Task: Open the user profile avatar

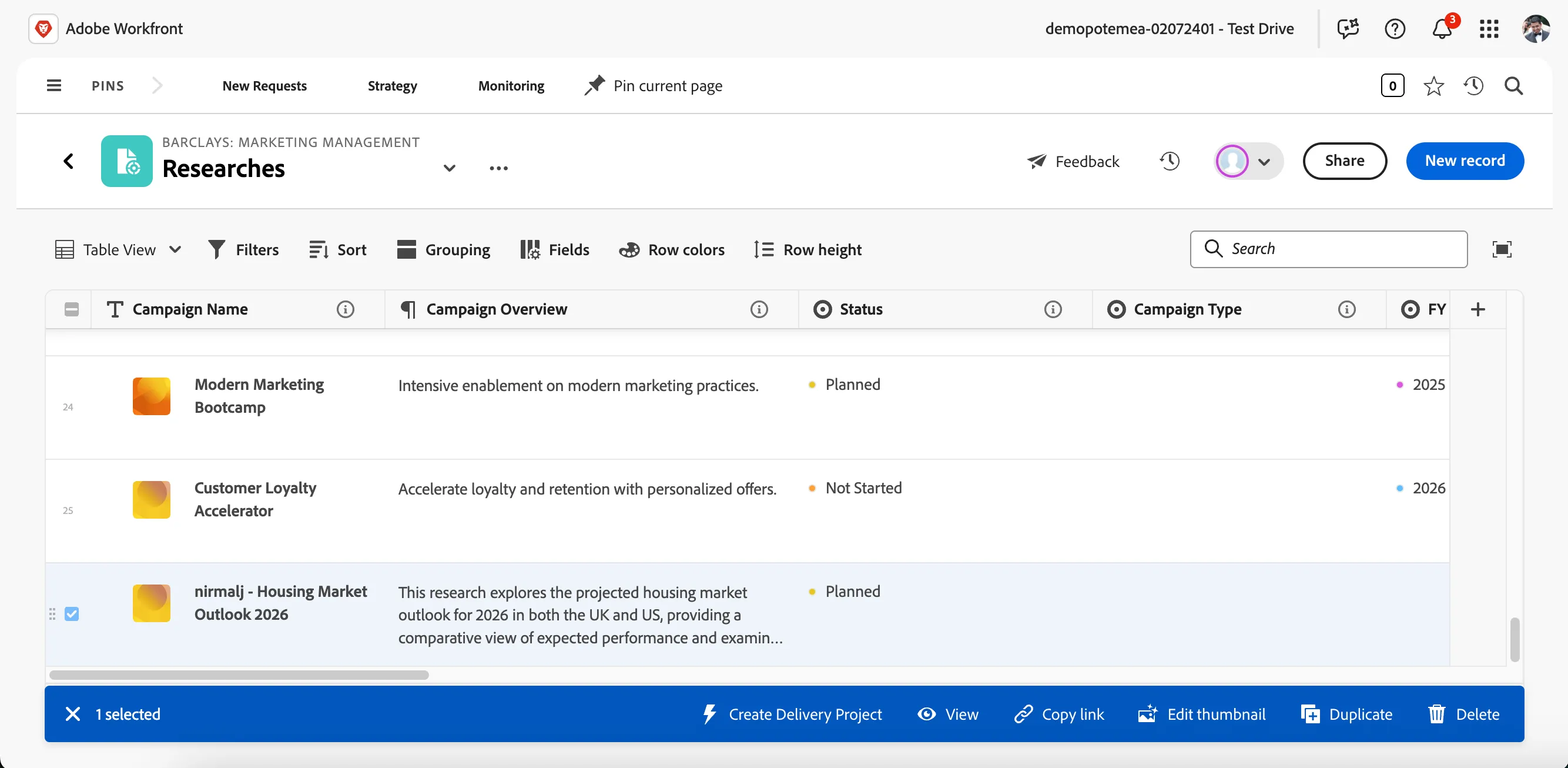Action: (1536, 29)
